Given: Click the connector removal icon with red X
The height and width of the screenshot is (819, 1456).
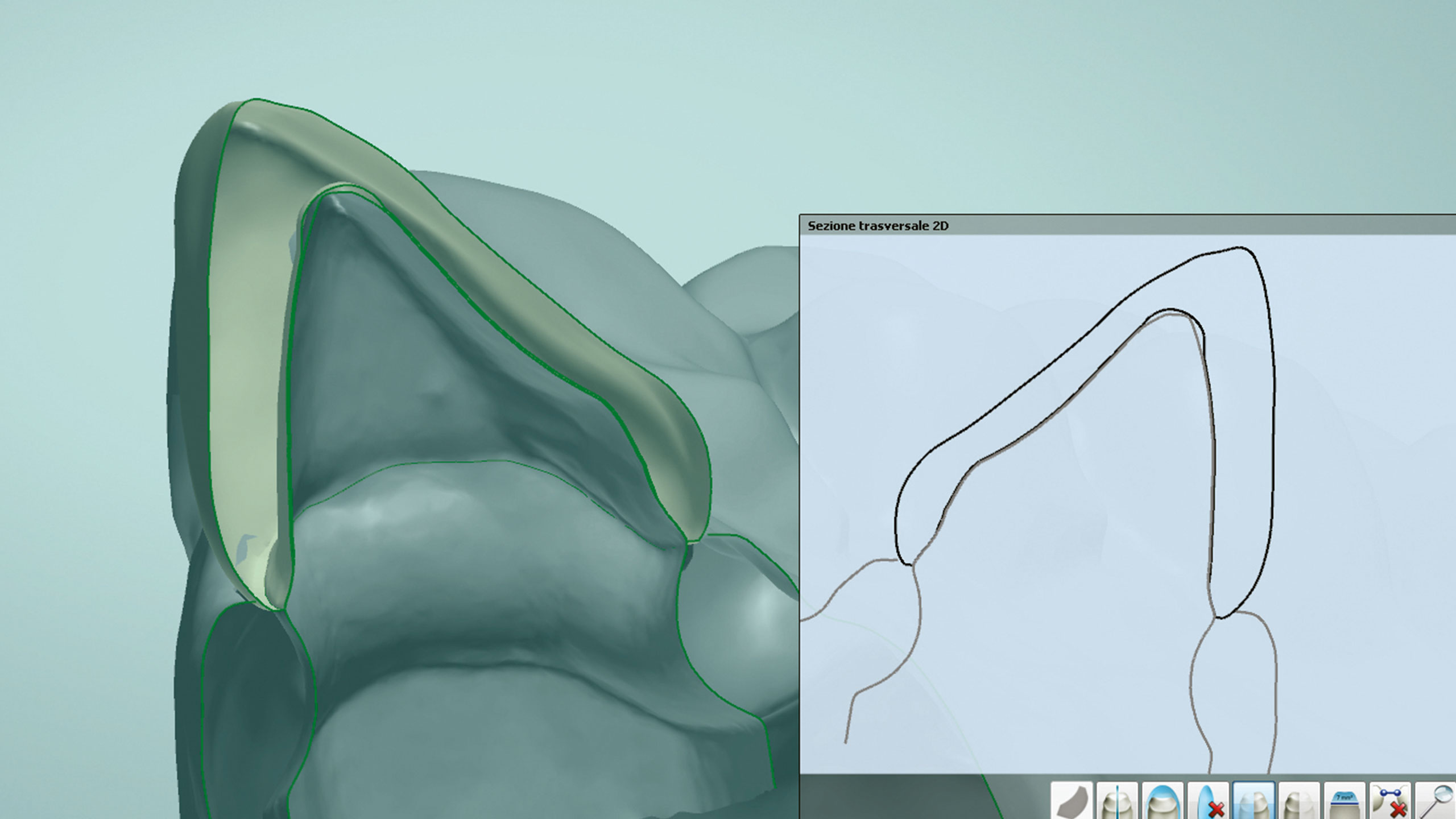Looking at the screenshot, I should [x=1390, y=801].
